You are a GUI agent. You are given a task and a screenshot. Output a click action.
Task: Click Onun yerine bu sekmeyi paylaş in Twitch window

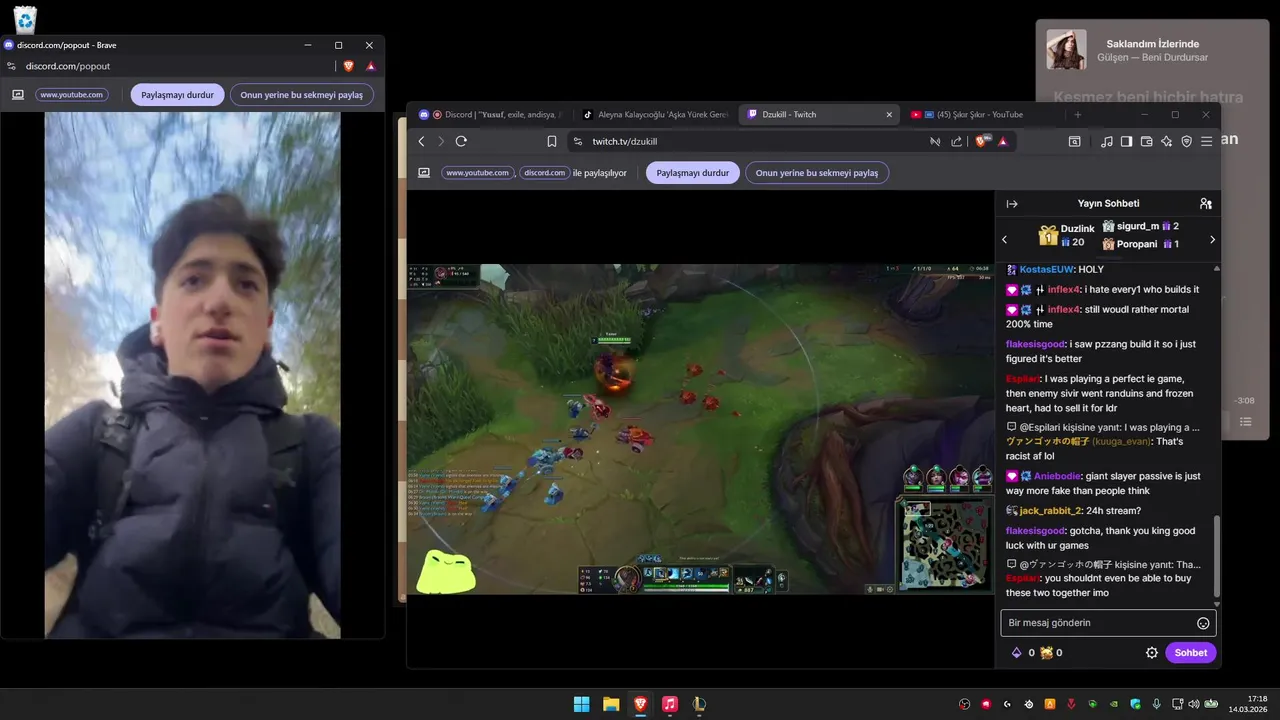tap(817, 173)
